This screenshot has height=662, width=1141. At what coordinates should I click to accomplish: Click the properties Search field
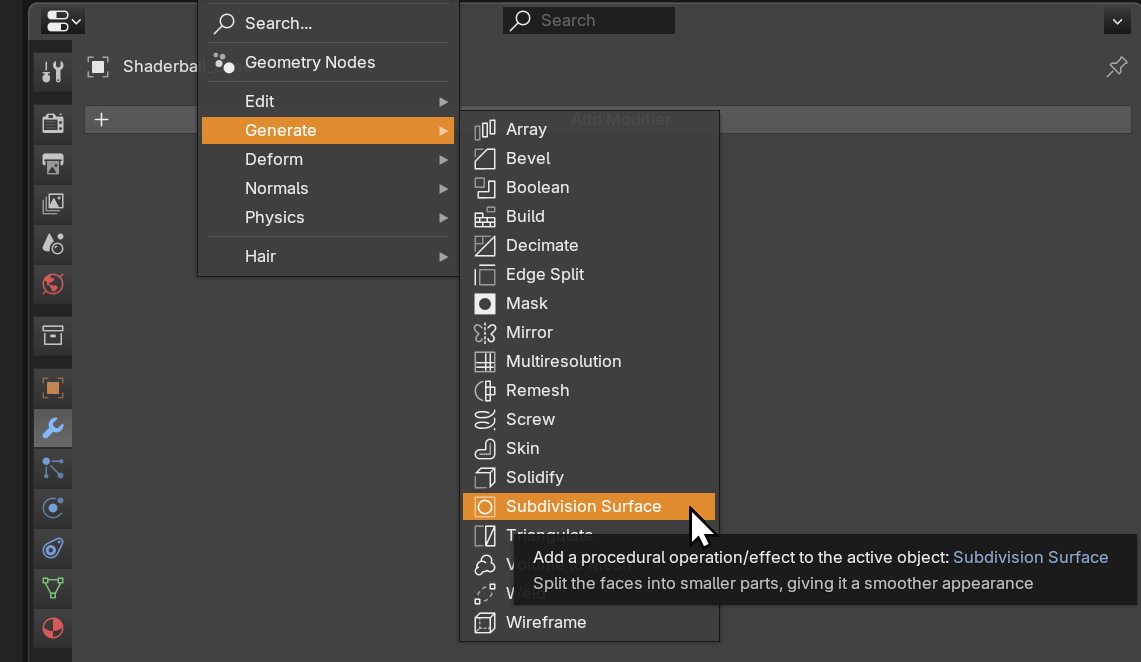coord(589,20)
